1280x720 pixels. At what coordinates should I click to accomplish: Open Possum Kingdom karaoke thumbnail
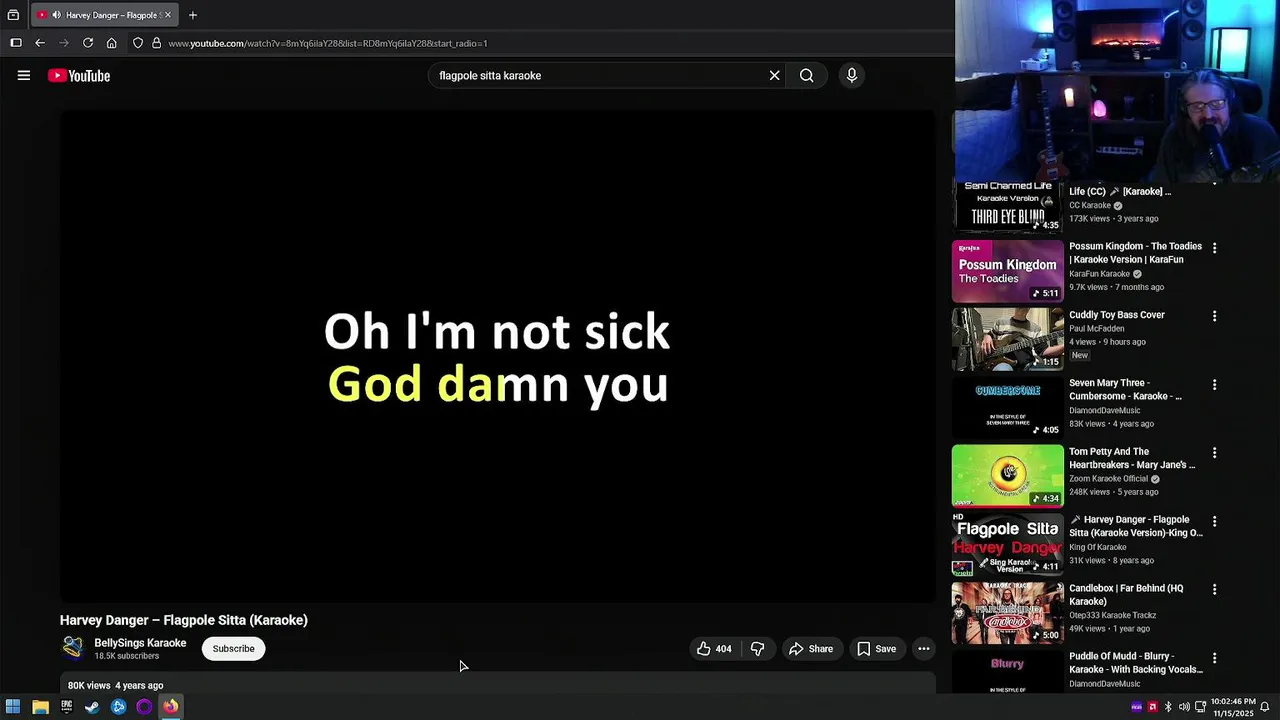click(1007, 271)
